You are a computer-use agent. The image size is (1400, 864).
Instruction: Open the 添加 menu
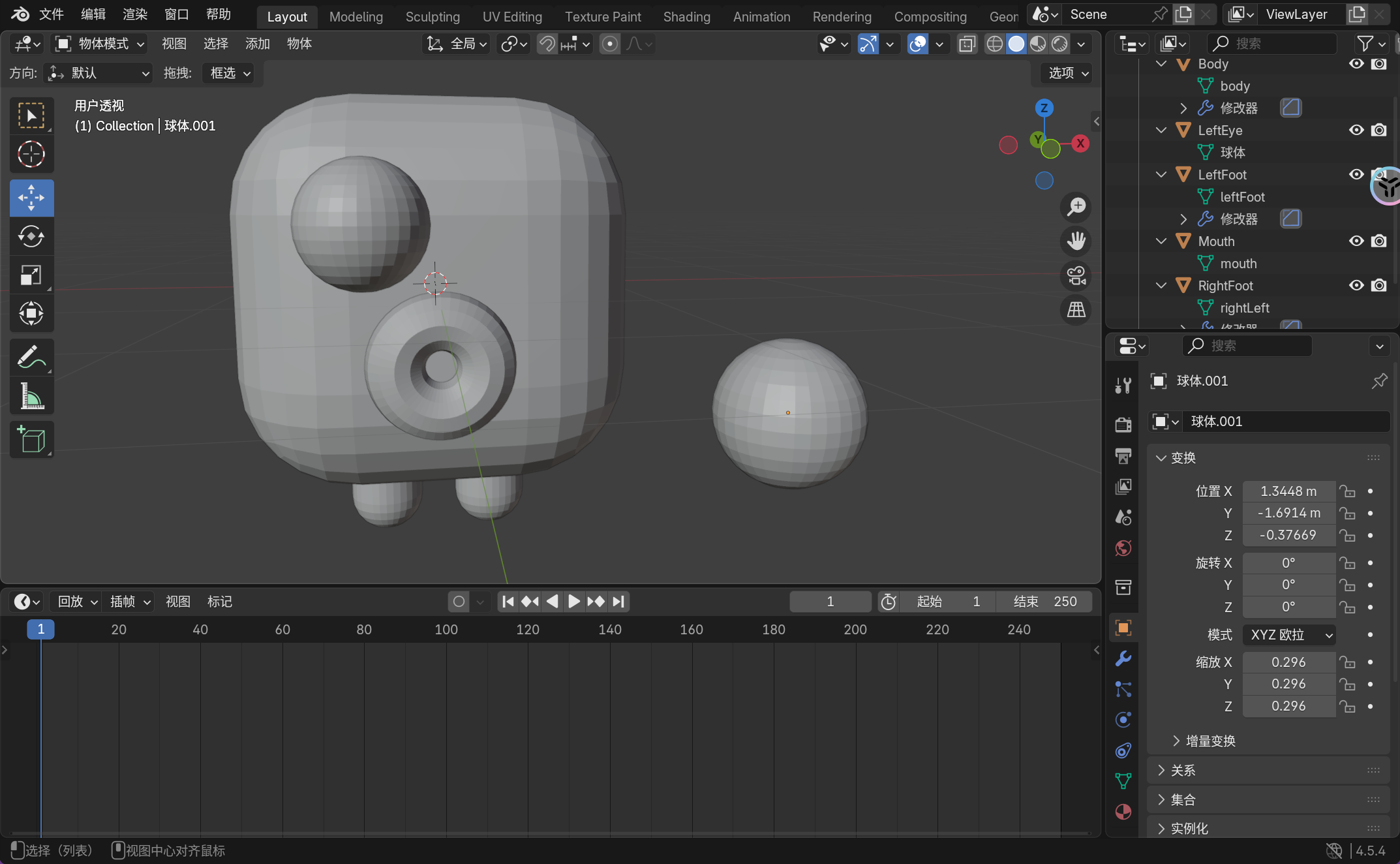[x=257, y=44]
